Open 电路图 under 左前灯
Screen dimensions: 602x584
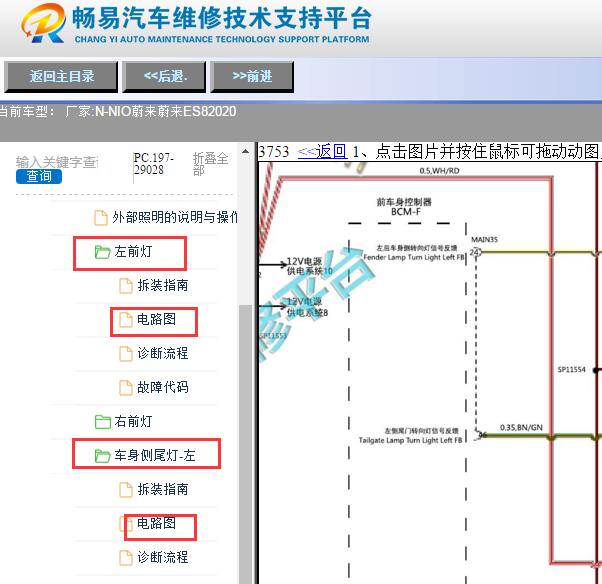[157, 319]
